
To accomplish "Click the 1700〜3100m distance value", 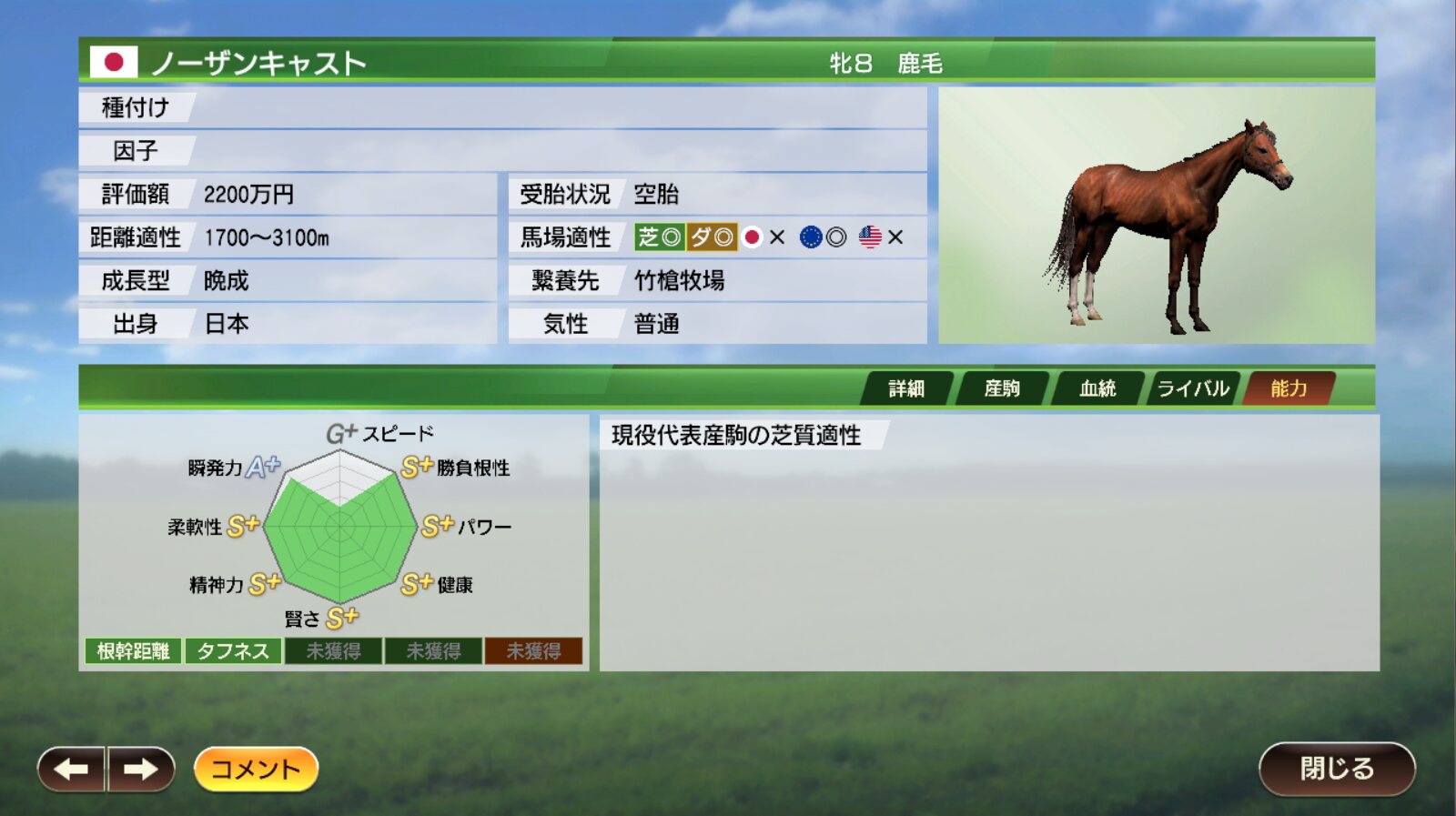I will [x=267, y=237].
